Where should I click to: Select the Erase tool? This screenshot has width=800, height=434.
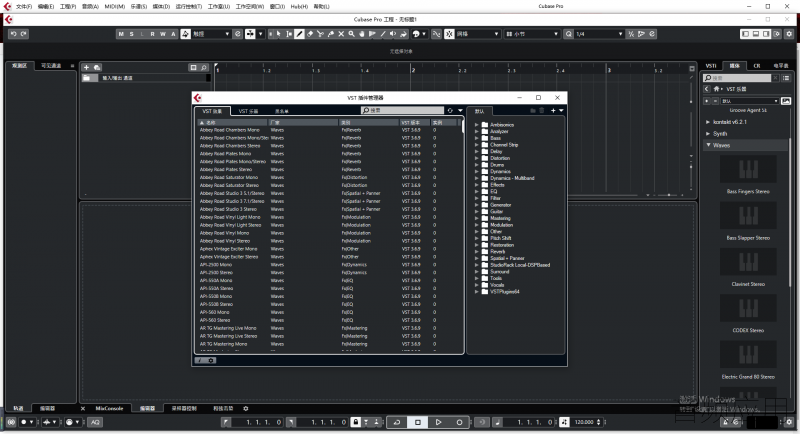point(310,34)
